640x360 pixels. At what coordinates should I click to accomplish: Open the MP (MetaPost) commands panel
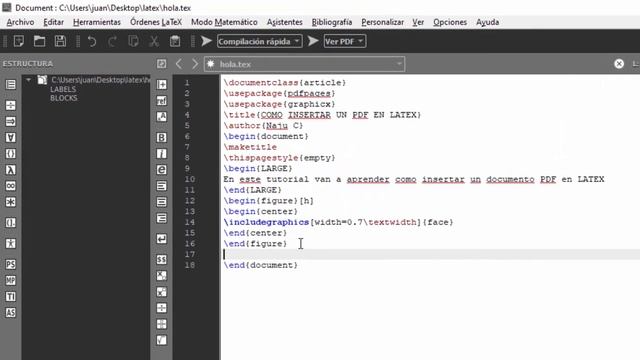click(11, 281)
